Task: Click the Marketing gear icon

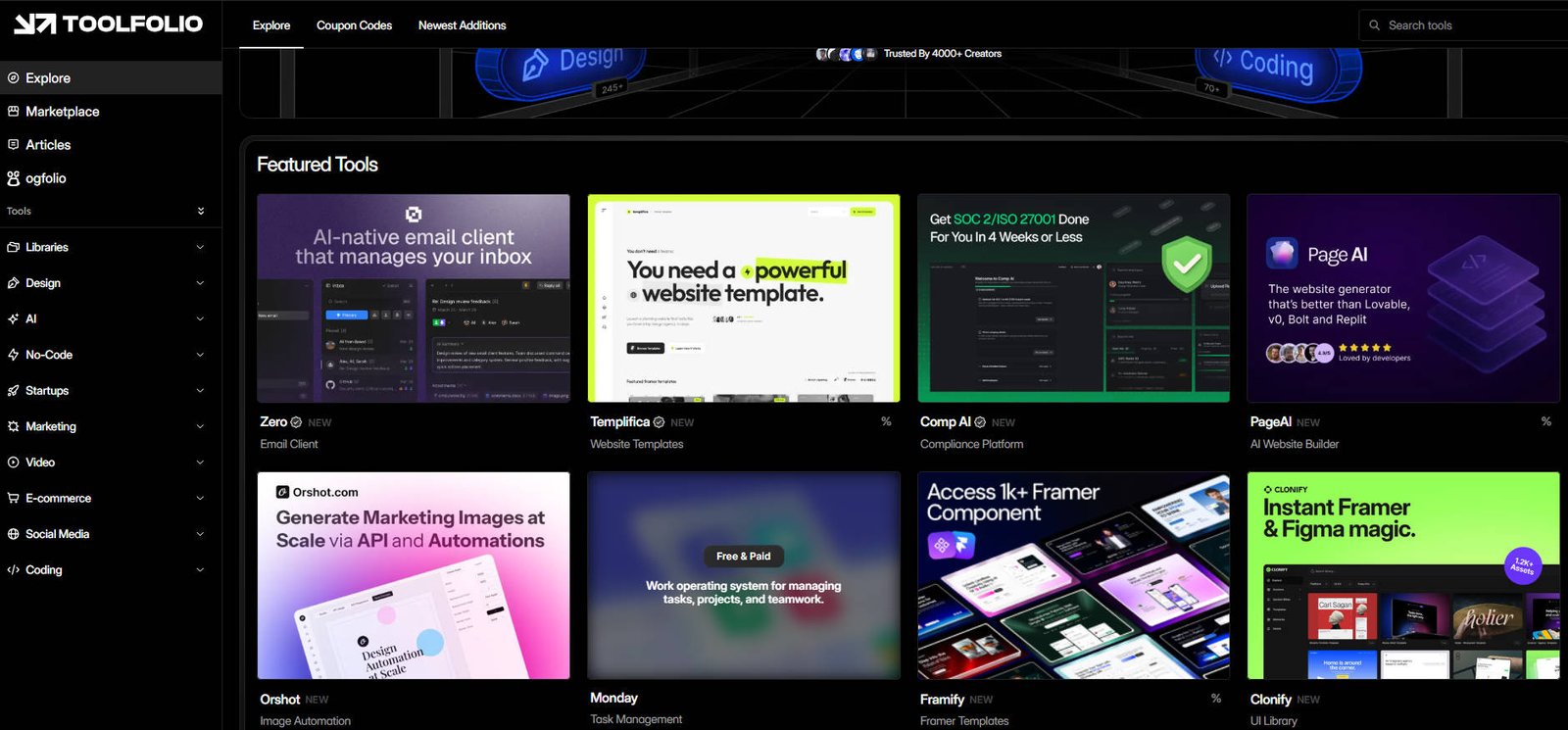Action: pyautogui.click(x=13, y=426)
